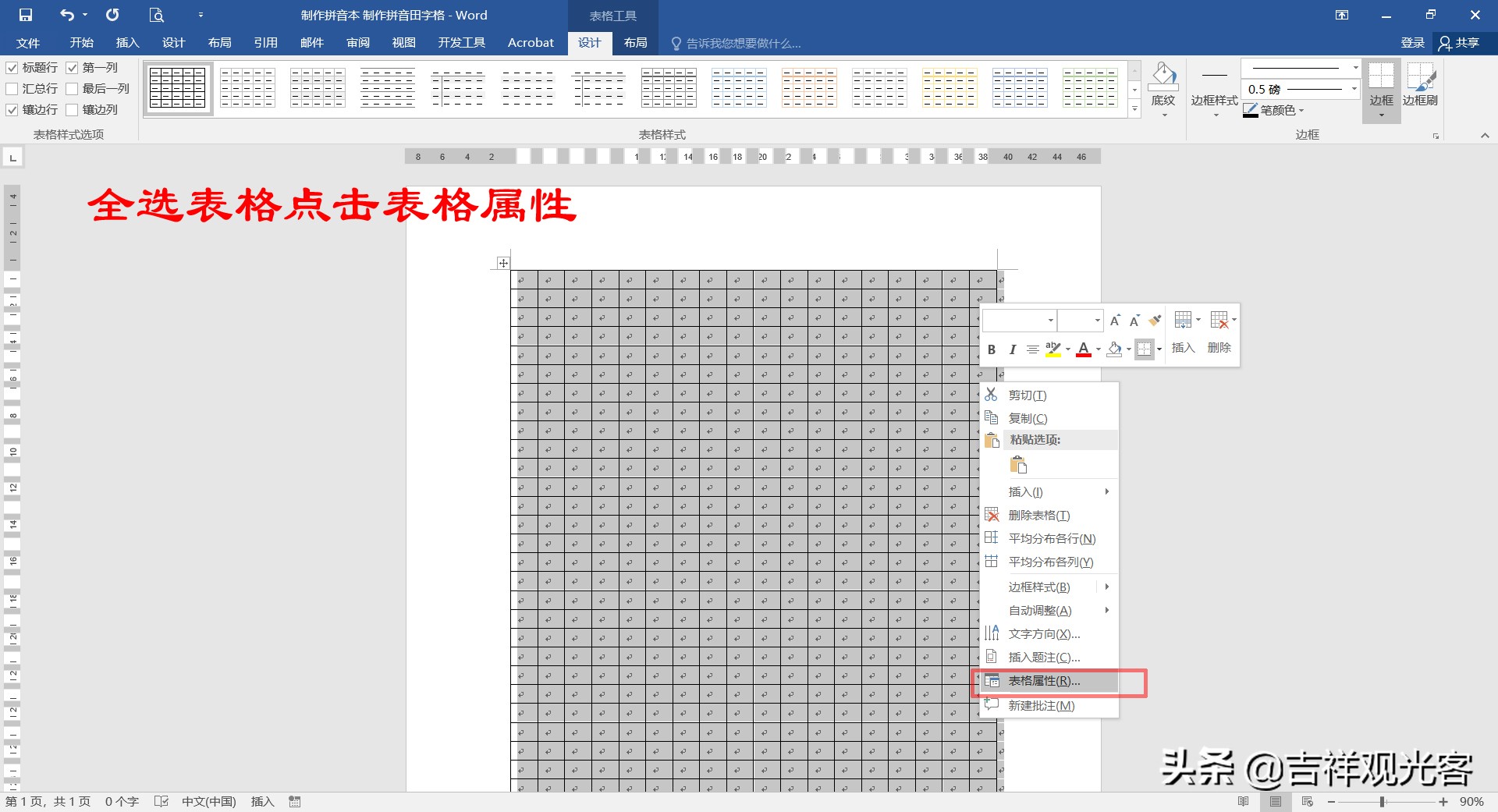Click 平均分布各行 in context menu
Viewport: 1498px width, 812px height.
pos(1049,538)
